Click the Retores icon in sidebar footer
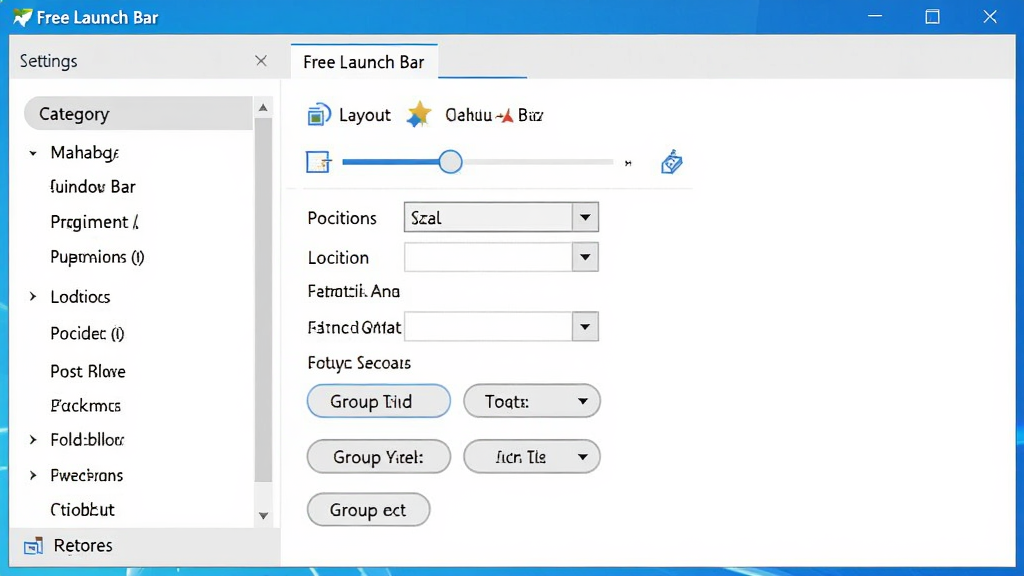 pos(33,545)
